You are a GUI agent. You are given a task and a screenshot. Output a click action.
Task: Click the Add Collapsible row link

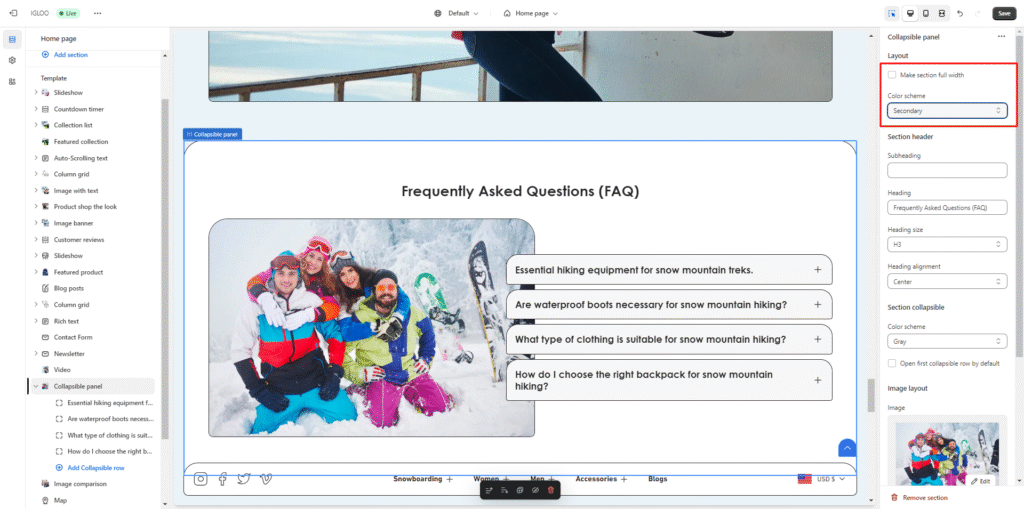(x=96, y=468)
